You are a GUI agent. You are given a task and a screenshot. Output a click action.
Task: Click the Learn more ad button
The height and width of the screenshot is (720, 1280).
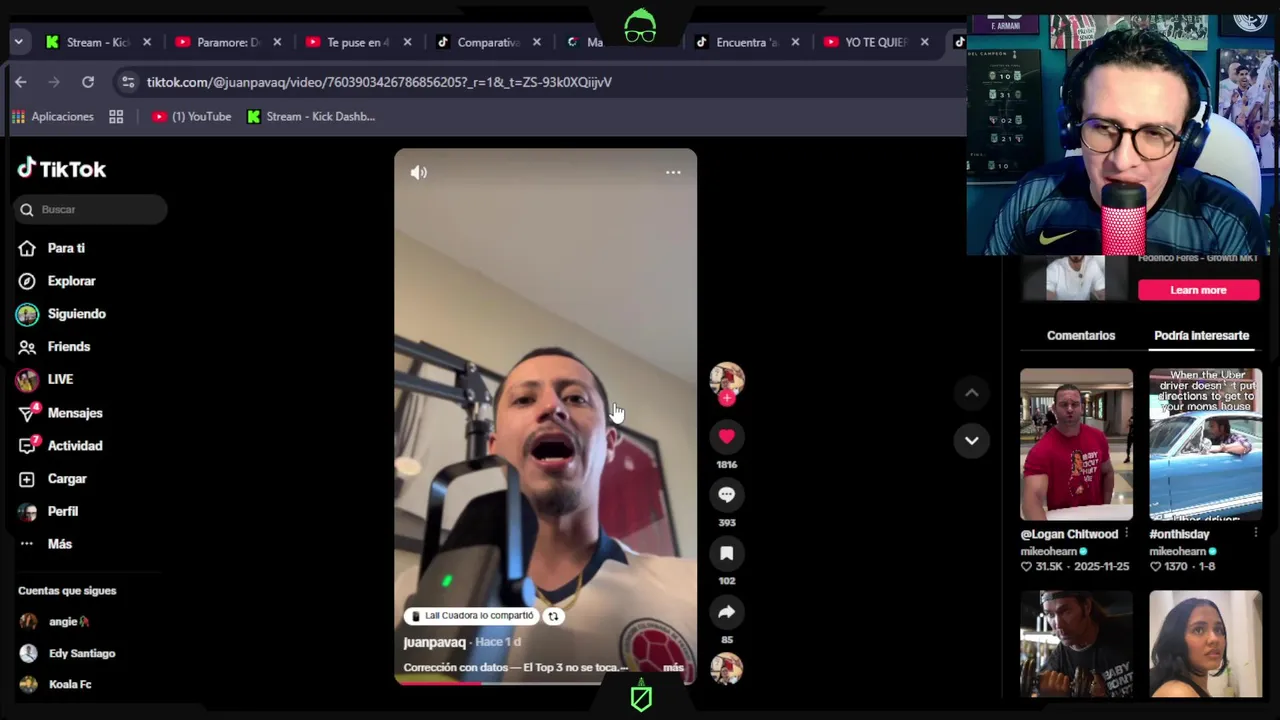coord(1198,290)
